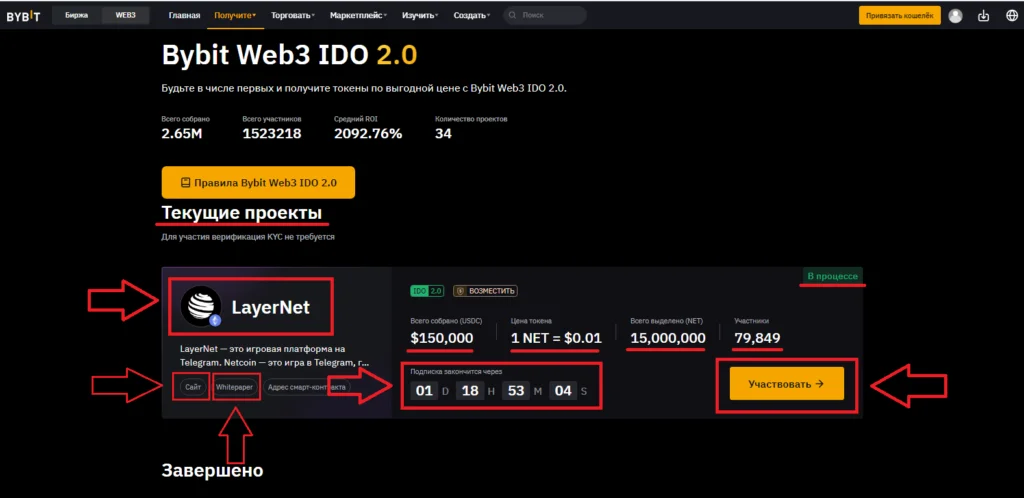Click the Bybit Web3 IDO 2.0 title

coord(289,55)
